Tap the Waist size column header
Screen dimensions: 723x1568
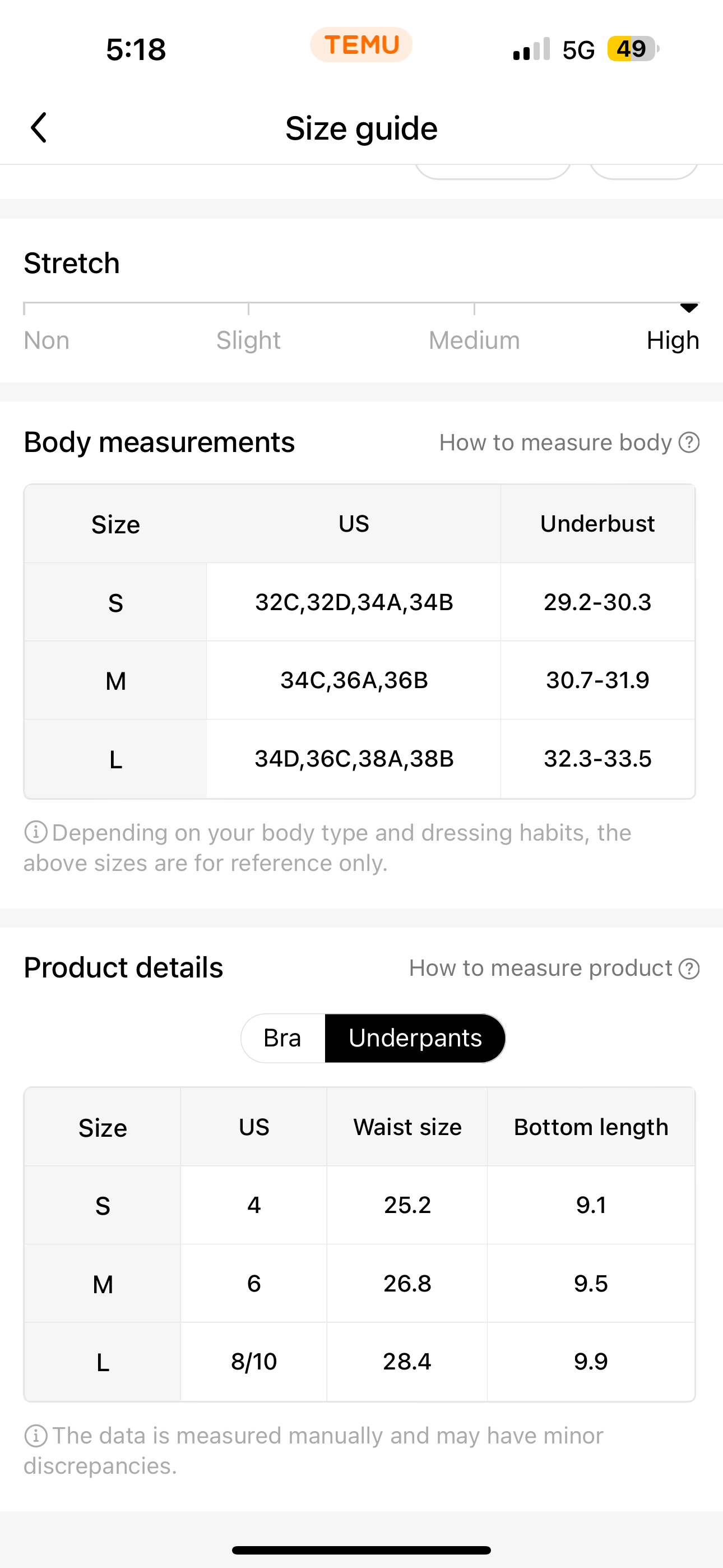pos(407,1127)
